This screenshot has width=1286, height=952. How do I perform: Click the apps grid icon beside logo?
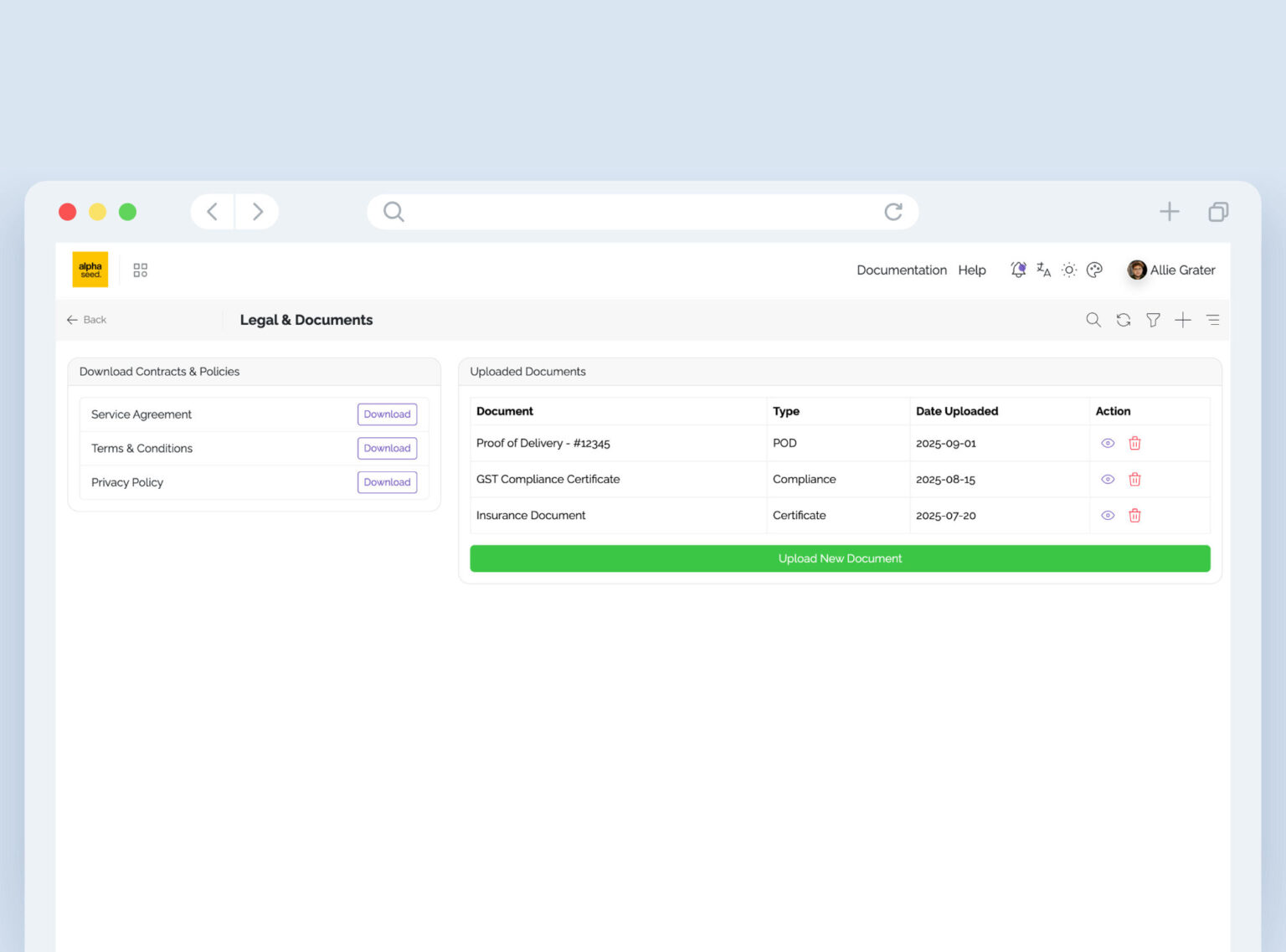pyautogui.click(x=141, y=270)
